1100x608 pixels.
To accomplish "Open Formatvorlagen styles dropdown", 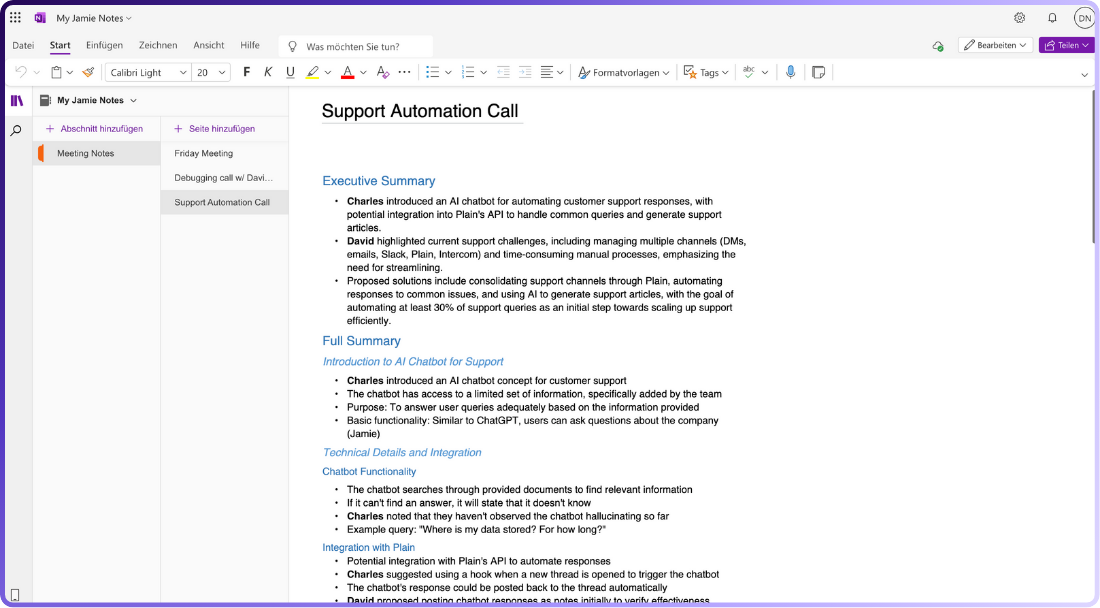I will (624, 72).
